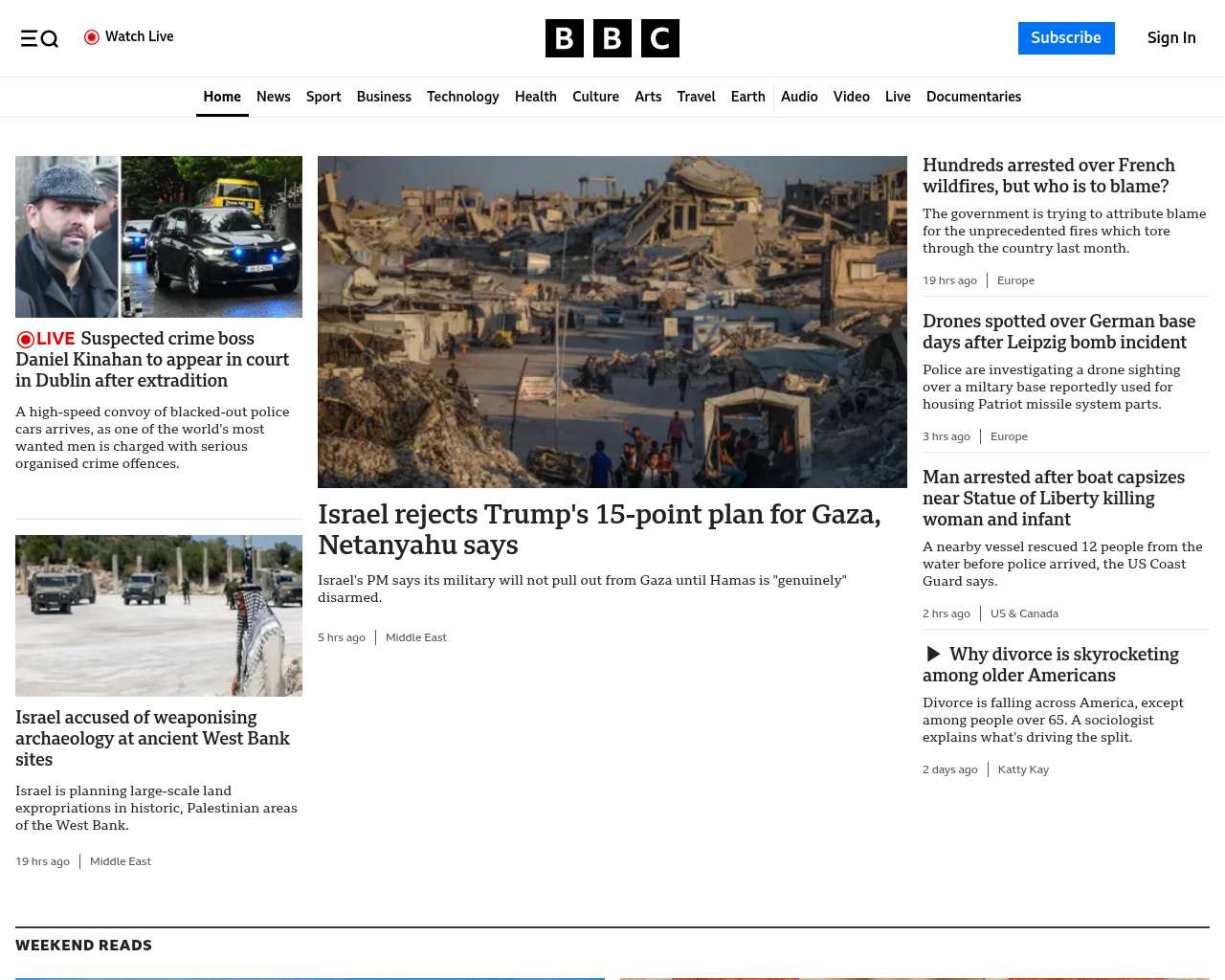The image size is (1225, 980).
Task: Click the US & Canada tag
Action: tap(1024, 613)
